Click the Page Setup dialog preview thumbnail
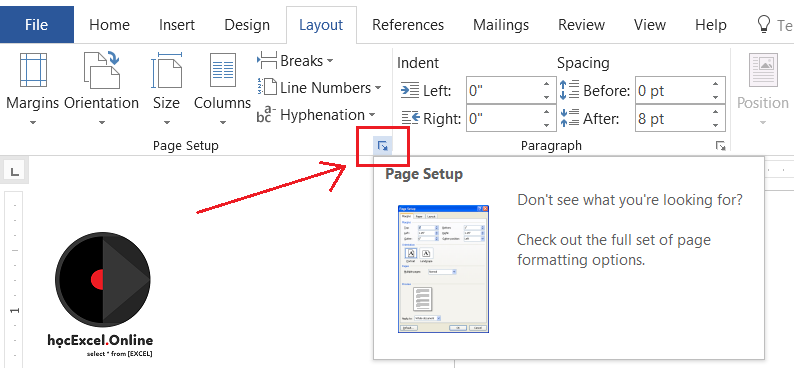The image size is (794, 368). pos(444,269)
